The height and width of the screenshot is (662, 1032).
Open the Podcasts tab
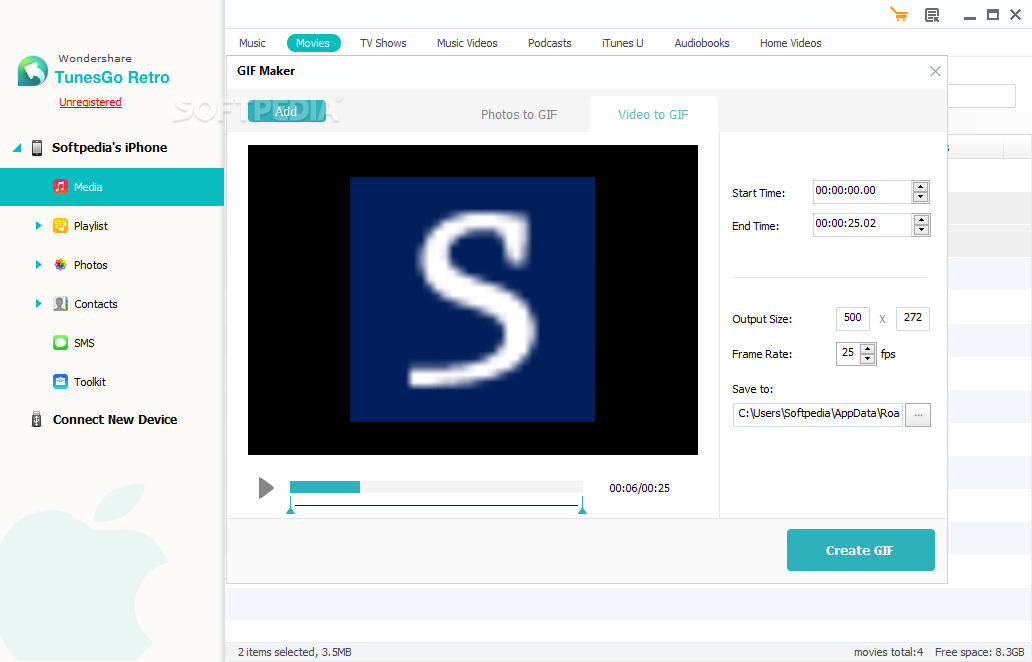(x=550, y=43)
